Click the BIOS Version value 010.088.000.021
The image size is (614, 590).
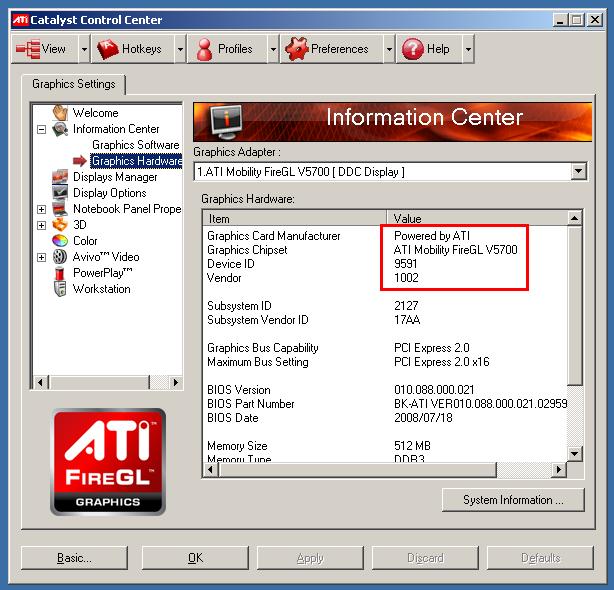point(434,390)
